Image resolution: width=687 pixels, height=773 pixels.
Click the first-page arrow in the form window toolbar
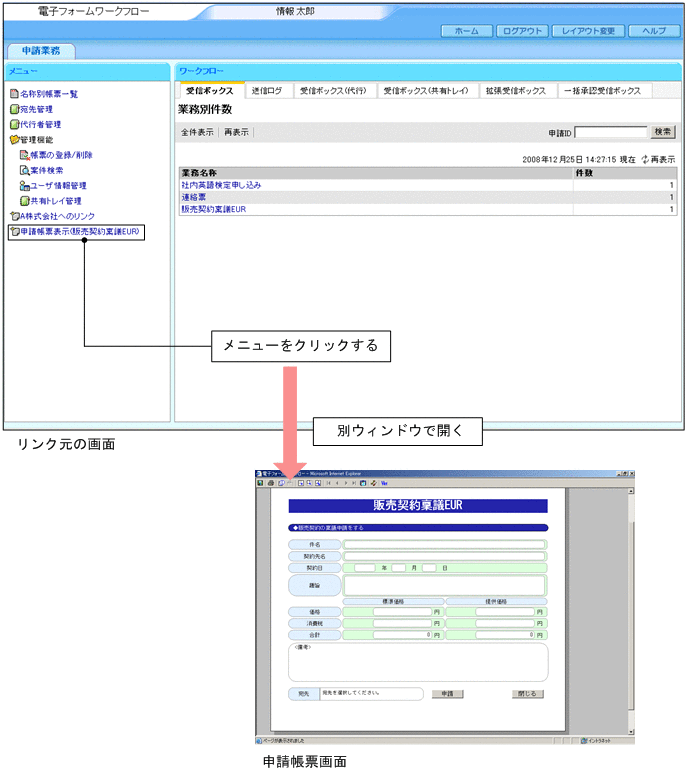pos(329,483)
